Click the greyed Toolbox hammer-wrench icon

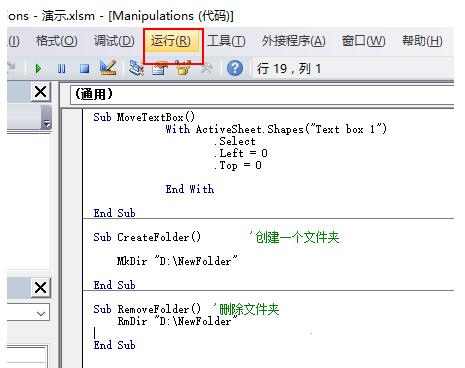coord(207,69)
